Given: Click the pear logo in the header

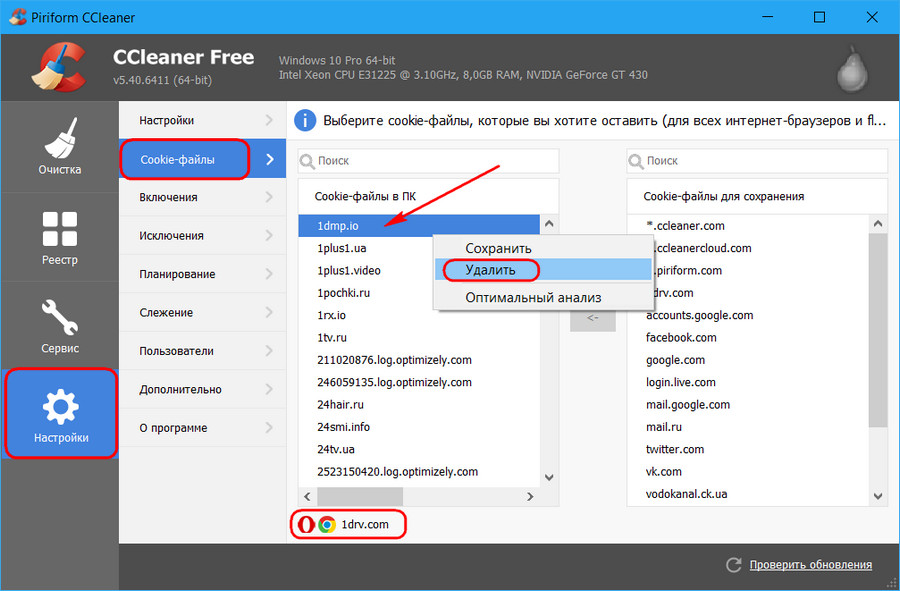Looking at the screenshot, I should pyautogui.click(x=850, y=66).
